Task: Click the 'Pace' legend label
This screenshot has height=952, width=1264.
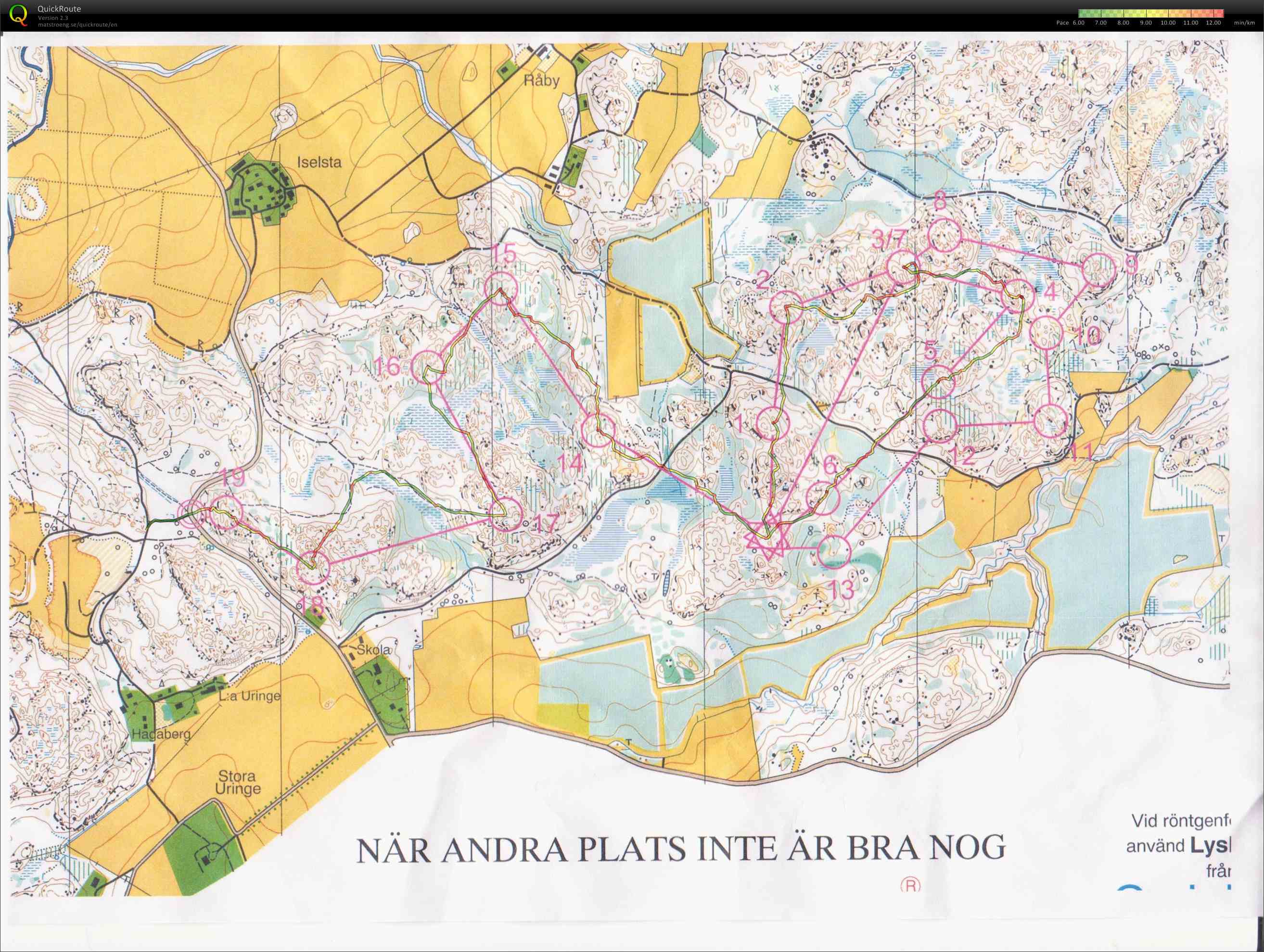Action: pos(1062,23)
